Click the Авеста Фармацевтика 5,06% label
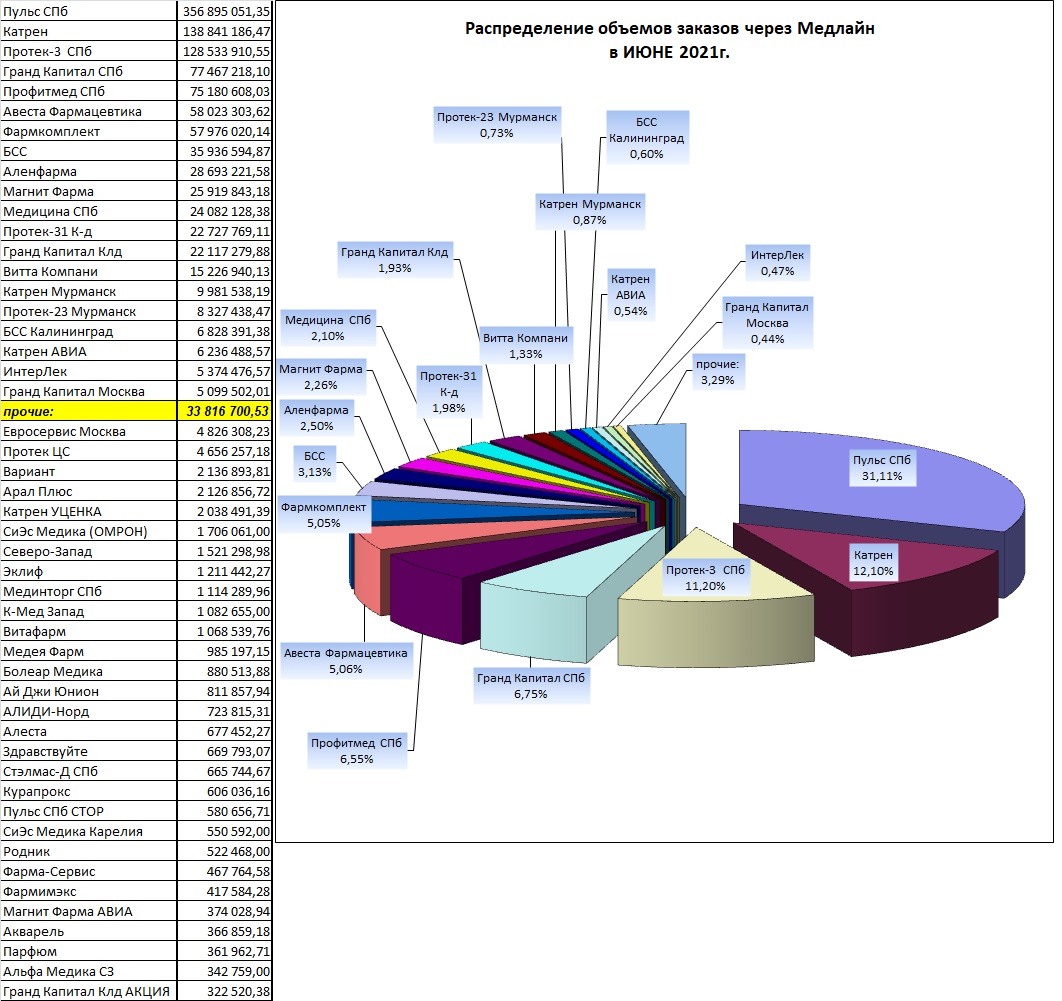The height and width of the screenshot is (1001, 1062). (x=345, y=660)
